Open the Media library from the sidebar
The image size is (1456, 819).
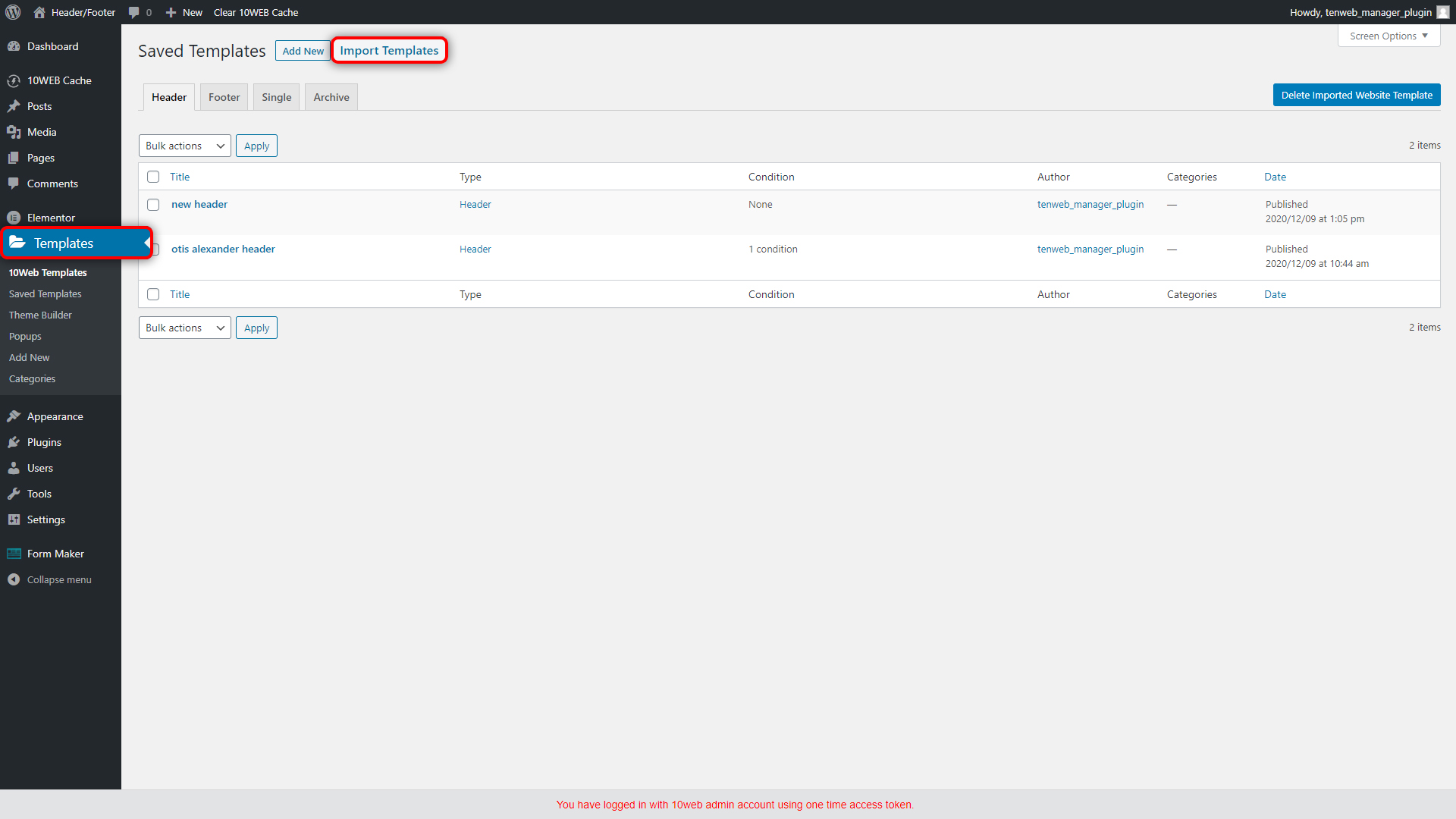[15, 132]
